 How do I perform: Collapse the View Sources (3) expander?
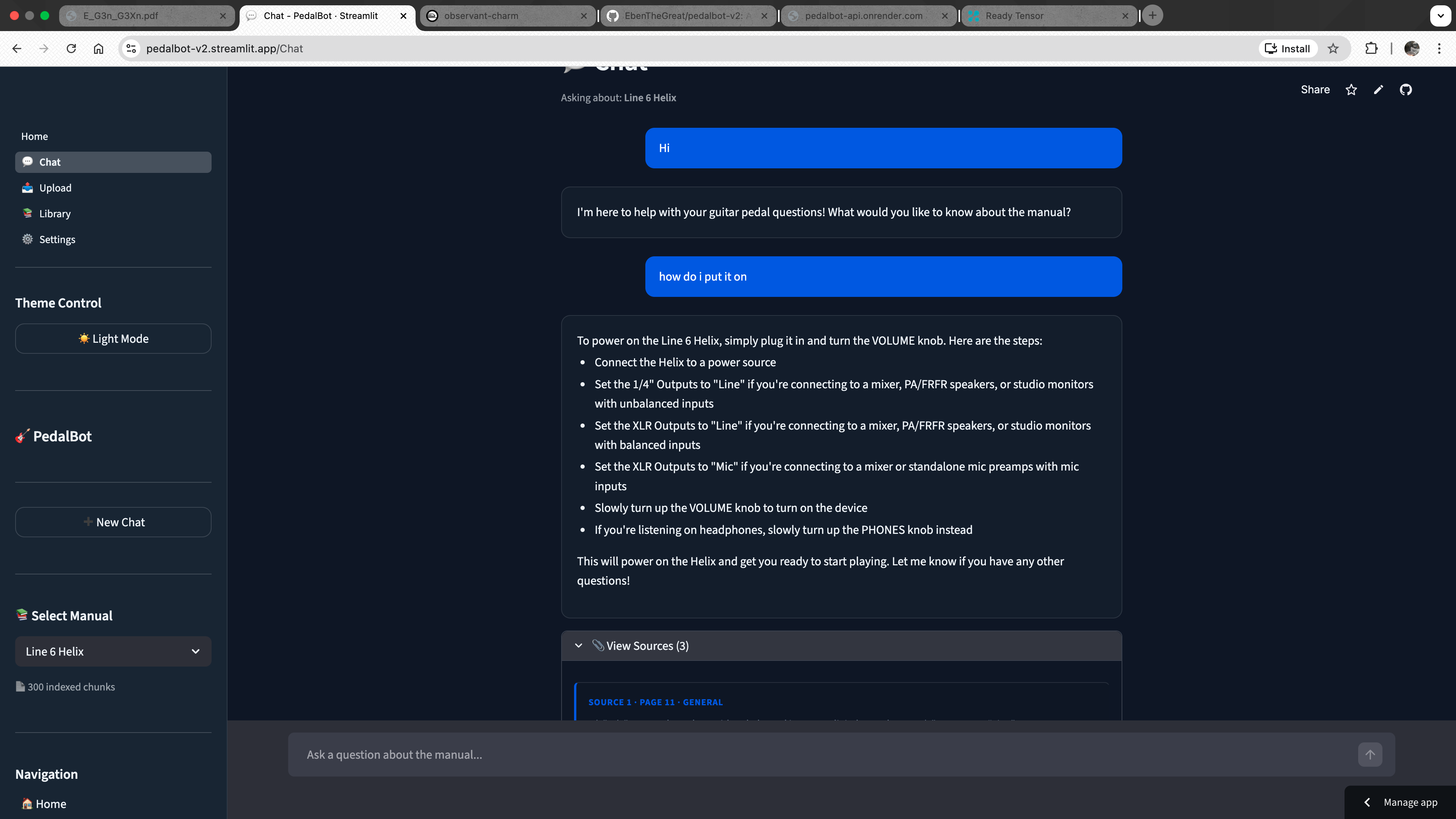tap(841, 646)
